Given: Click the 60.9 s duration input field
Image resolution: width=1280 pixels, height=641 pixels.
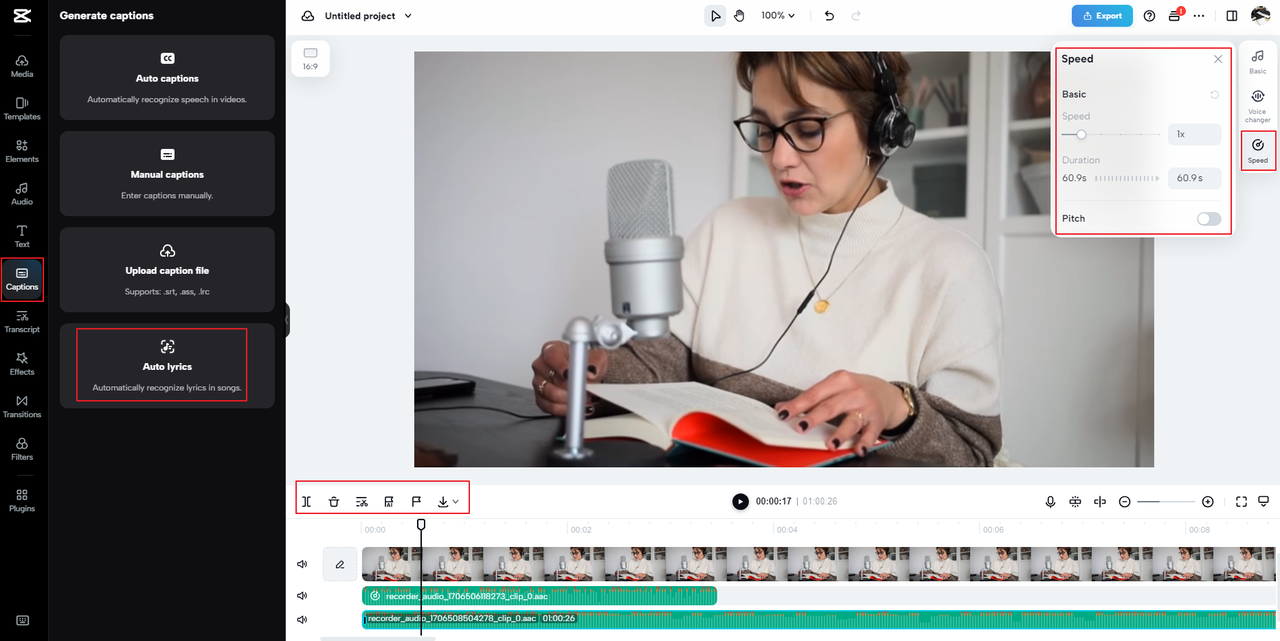Looking at the screenshot, I should click(x=1194, y=178).
